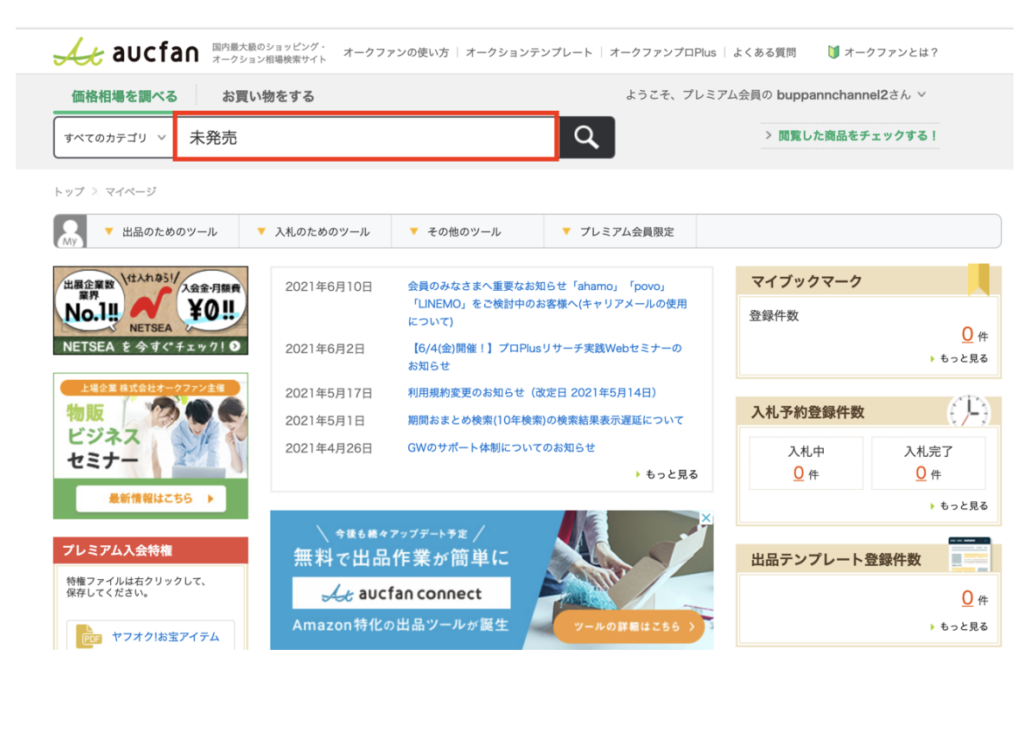
Task: Open オークファンの使い方 in top menu
Action: point(396,52)
